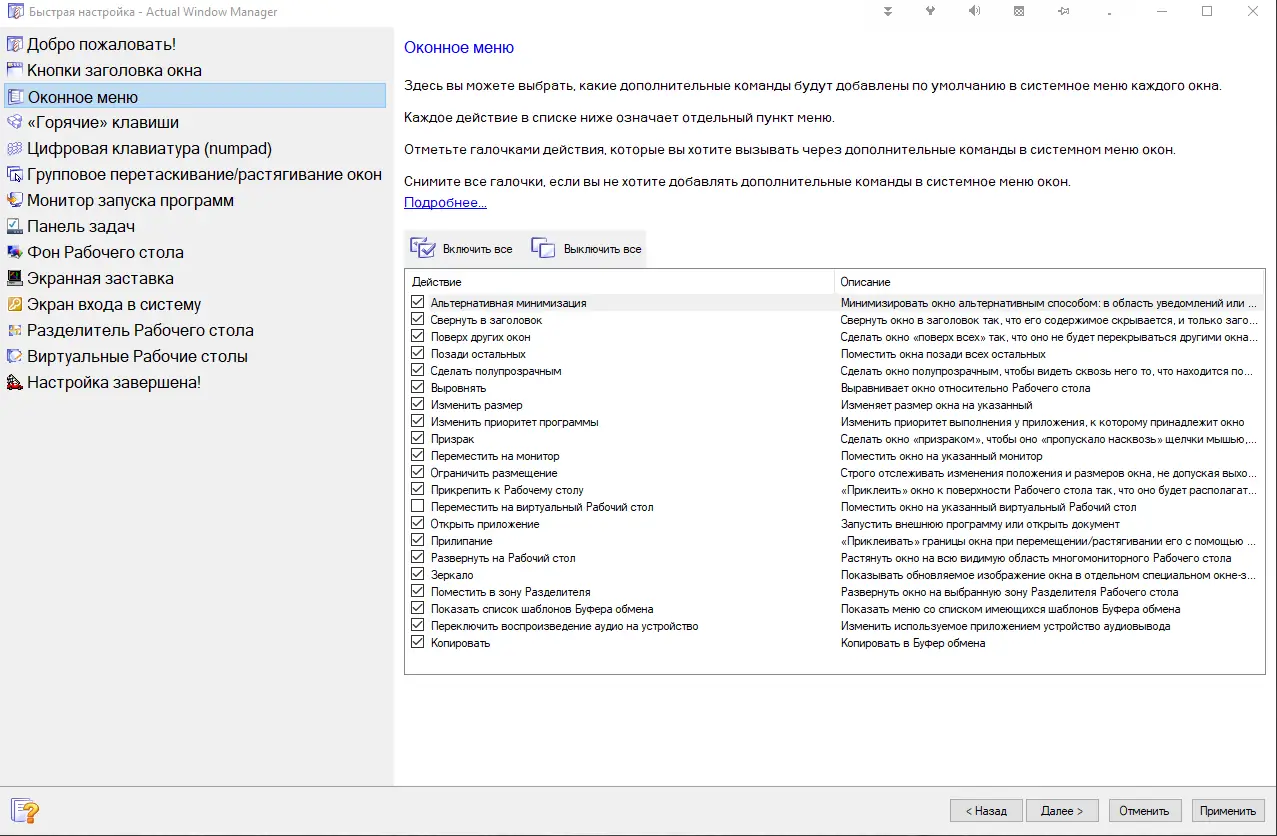Select «Изменить приоритет программы» row text
This screenshot has width=1277, height=836.
514,422
